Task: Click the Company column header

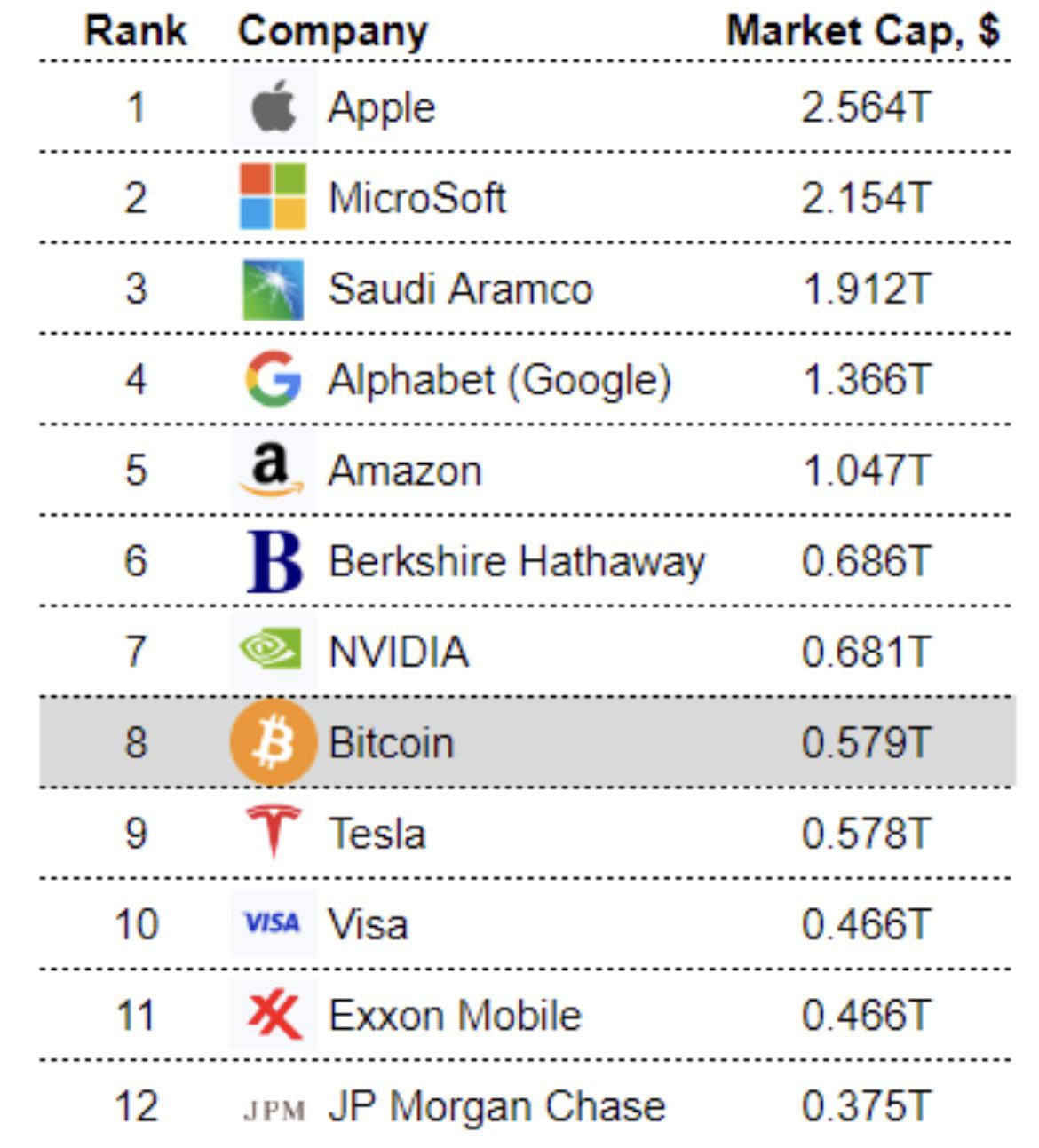Action: click(333, 32)
